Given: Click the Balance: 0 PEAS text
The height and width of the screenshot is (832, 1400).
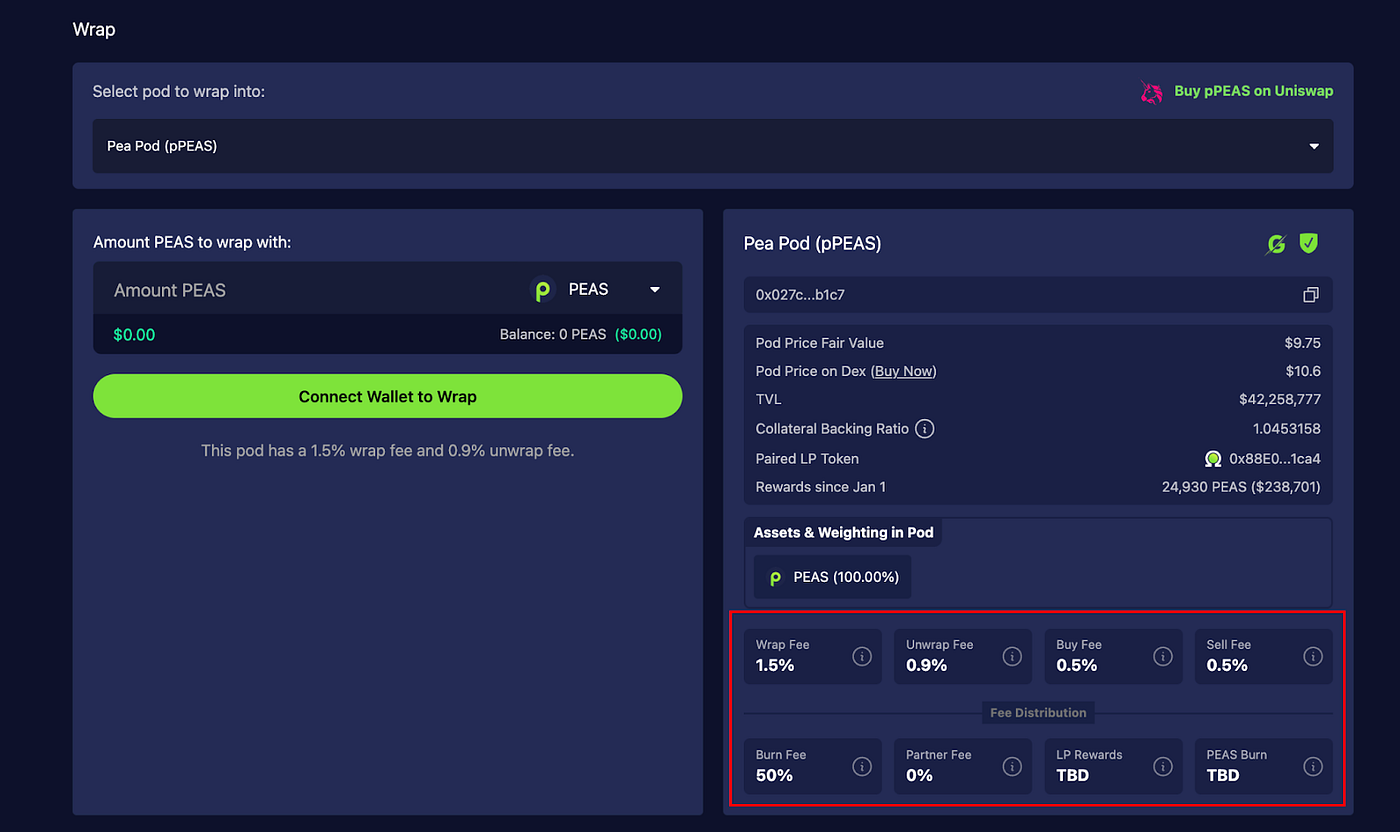Looking at the screenshot, I should (553, 334).
